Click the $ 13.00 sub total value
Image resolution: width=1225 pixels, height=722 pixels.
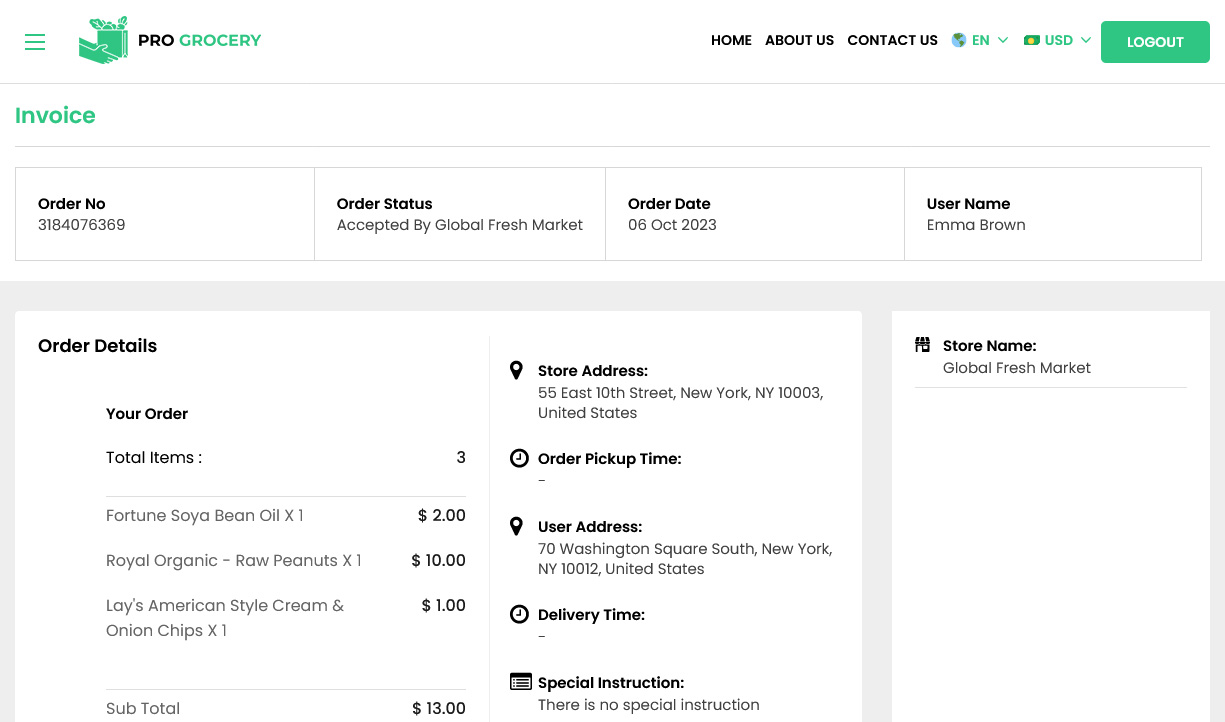coord(439,709)
